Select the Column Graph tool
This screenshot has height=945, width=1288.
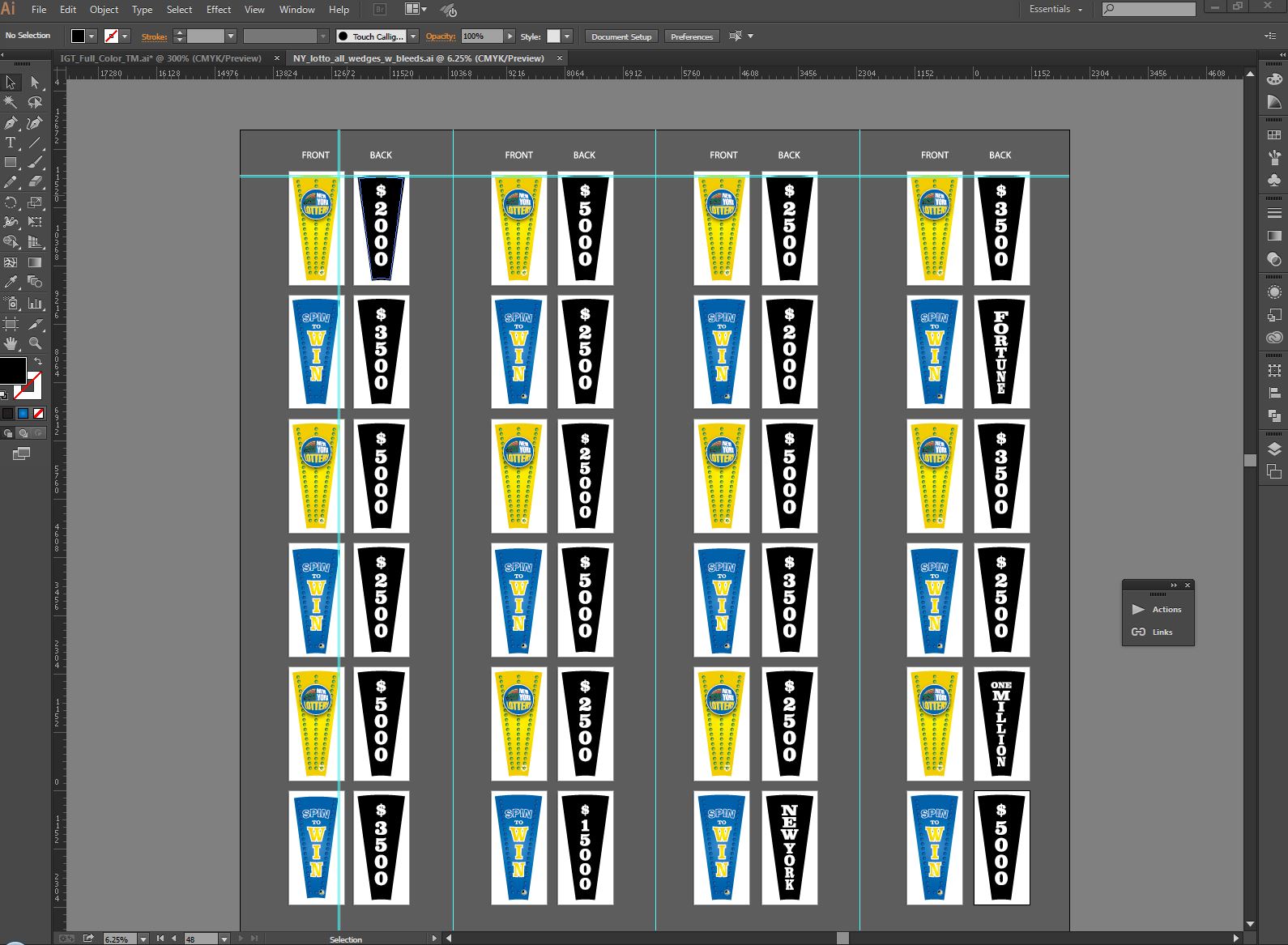(x=35, y=304)
